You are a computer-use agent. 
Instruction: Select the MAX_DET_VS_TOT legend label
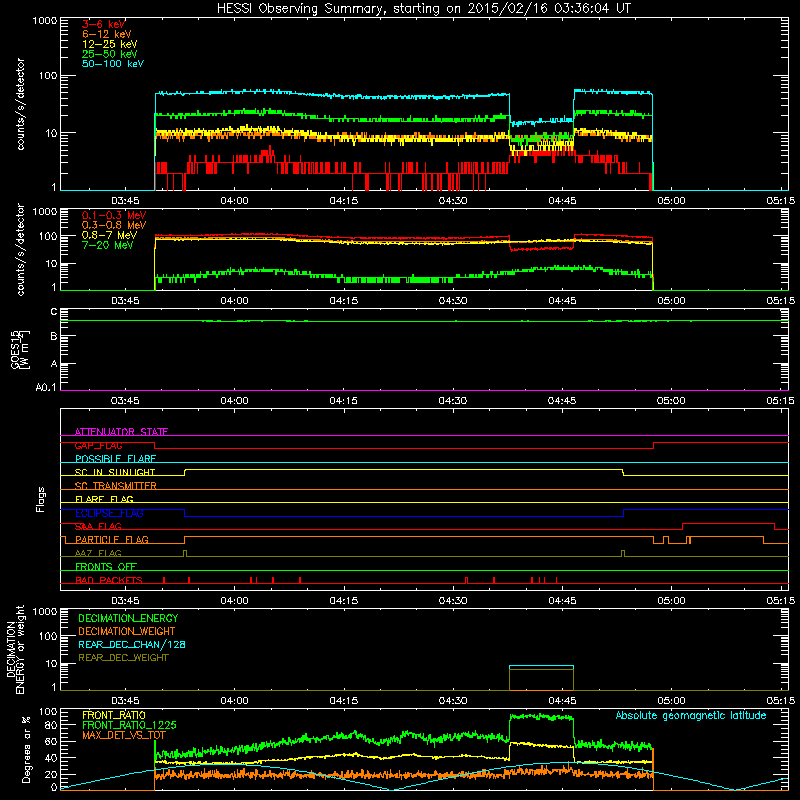pyautogui.click(x=124, y=736)
